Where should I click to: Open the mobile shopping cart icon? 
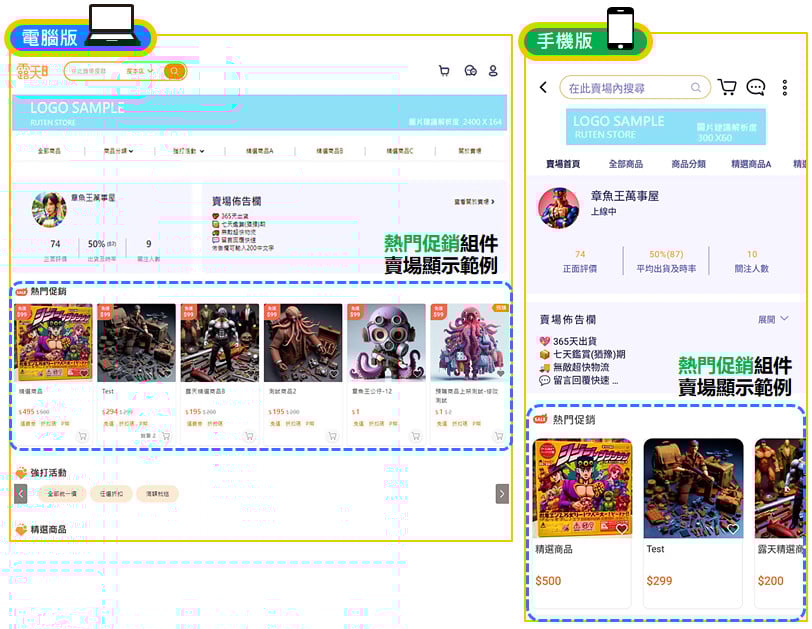coord(727,88)
